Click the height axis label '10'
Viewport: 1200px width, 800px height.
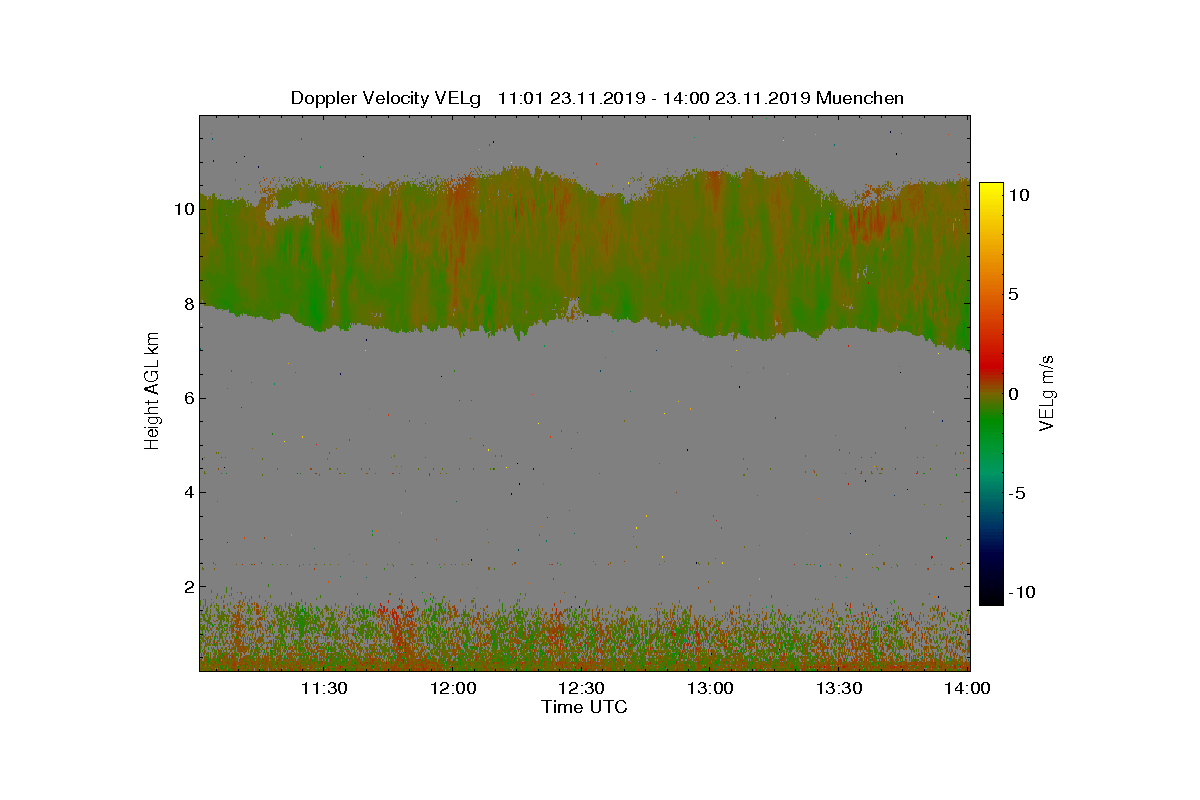183,210
